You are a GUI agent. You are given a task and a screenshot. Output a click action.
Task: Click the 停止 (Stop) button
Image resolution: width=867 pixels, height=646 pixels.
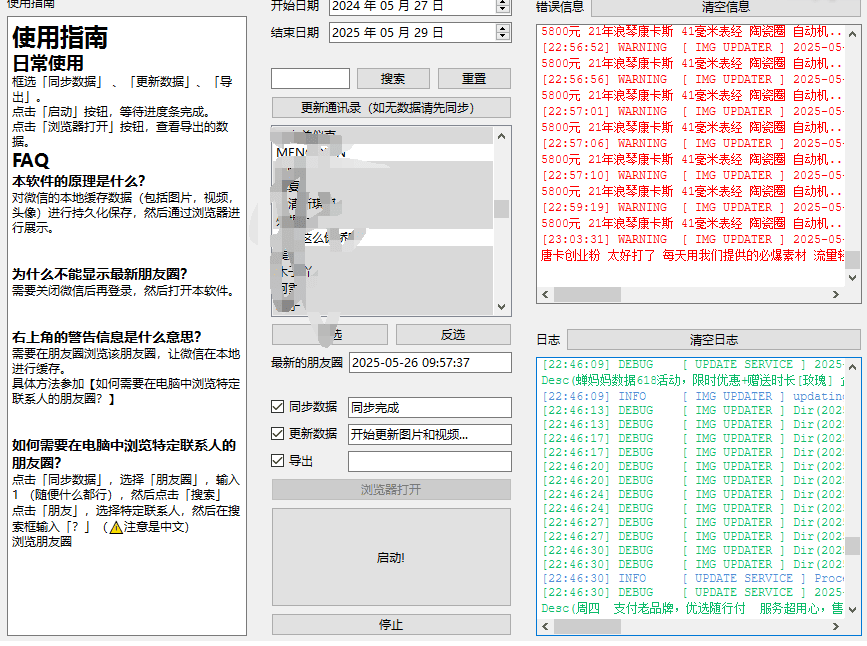(x=390, y=624)
